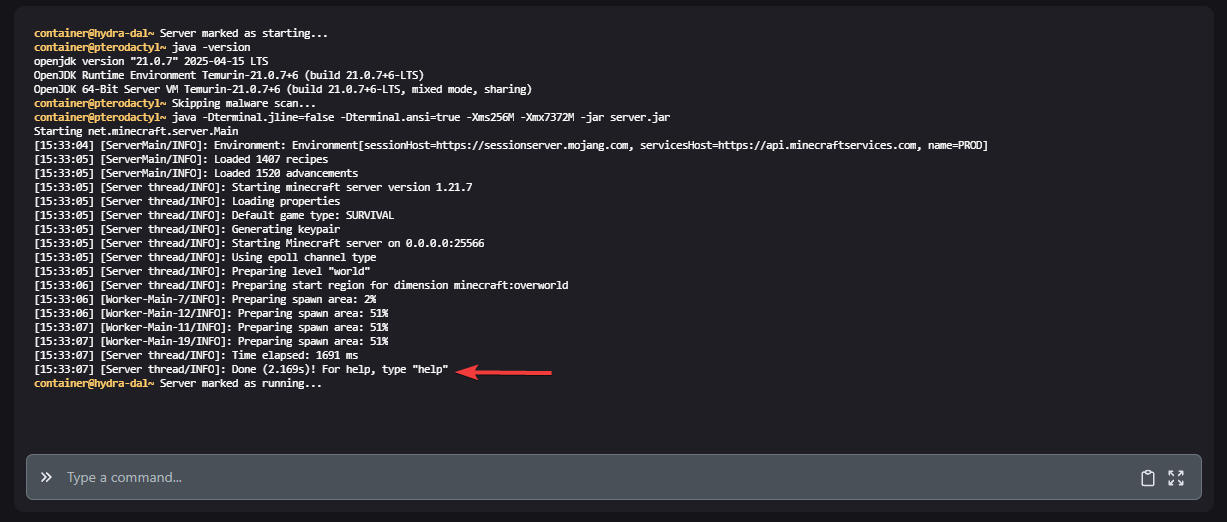Click the "Server marked as running..." line

178,383
